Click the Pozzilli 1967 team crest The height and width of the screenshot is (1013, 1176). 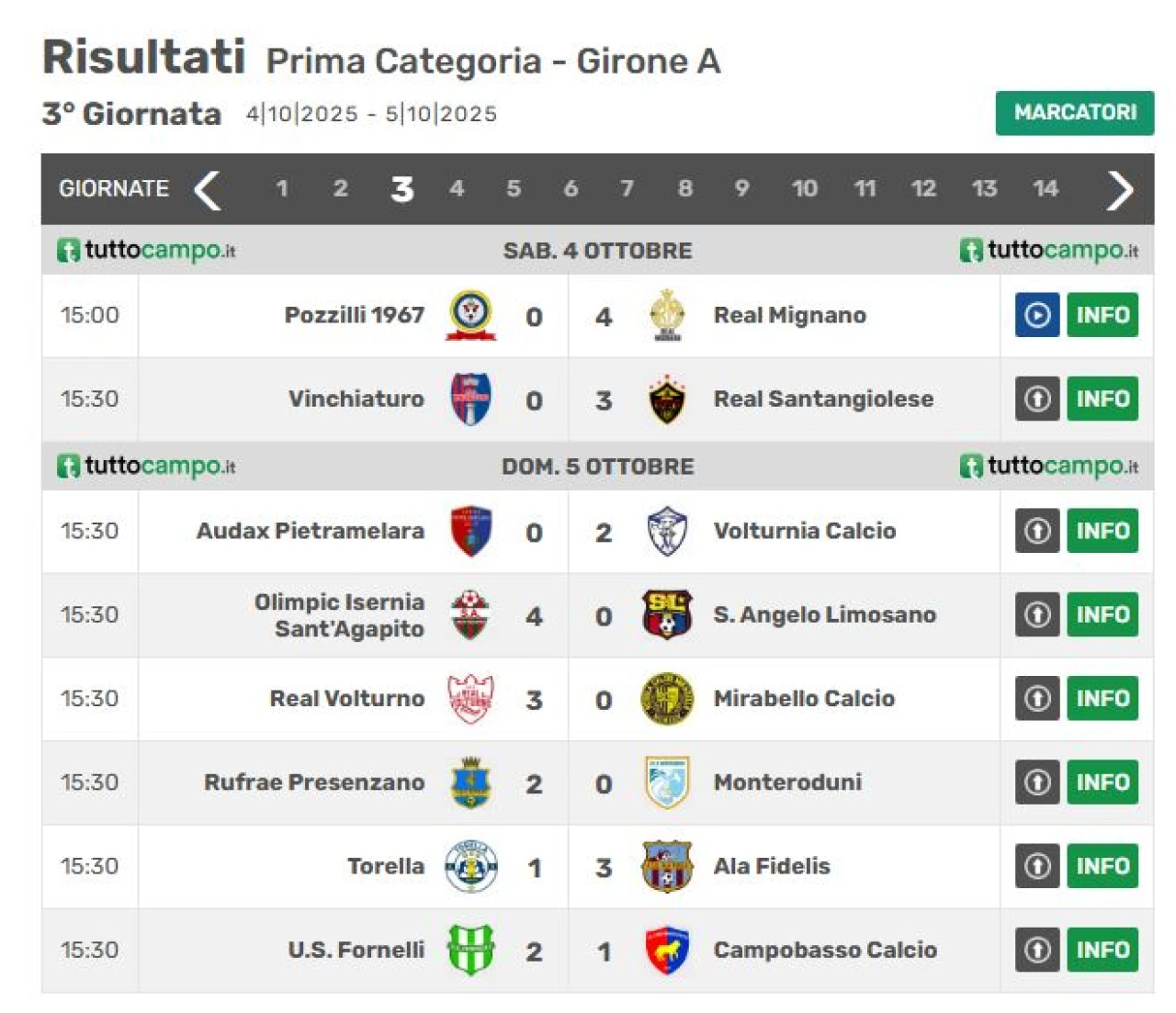[x=470, y=315]
